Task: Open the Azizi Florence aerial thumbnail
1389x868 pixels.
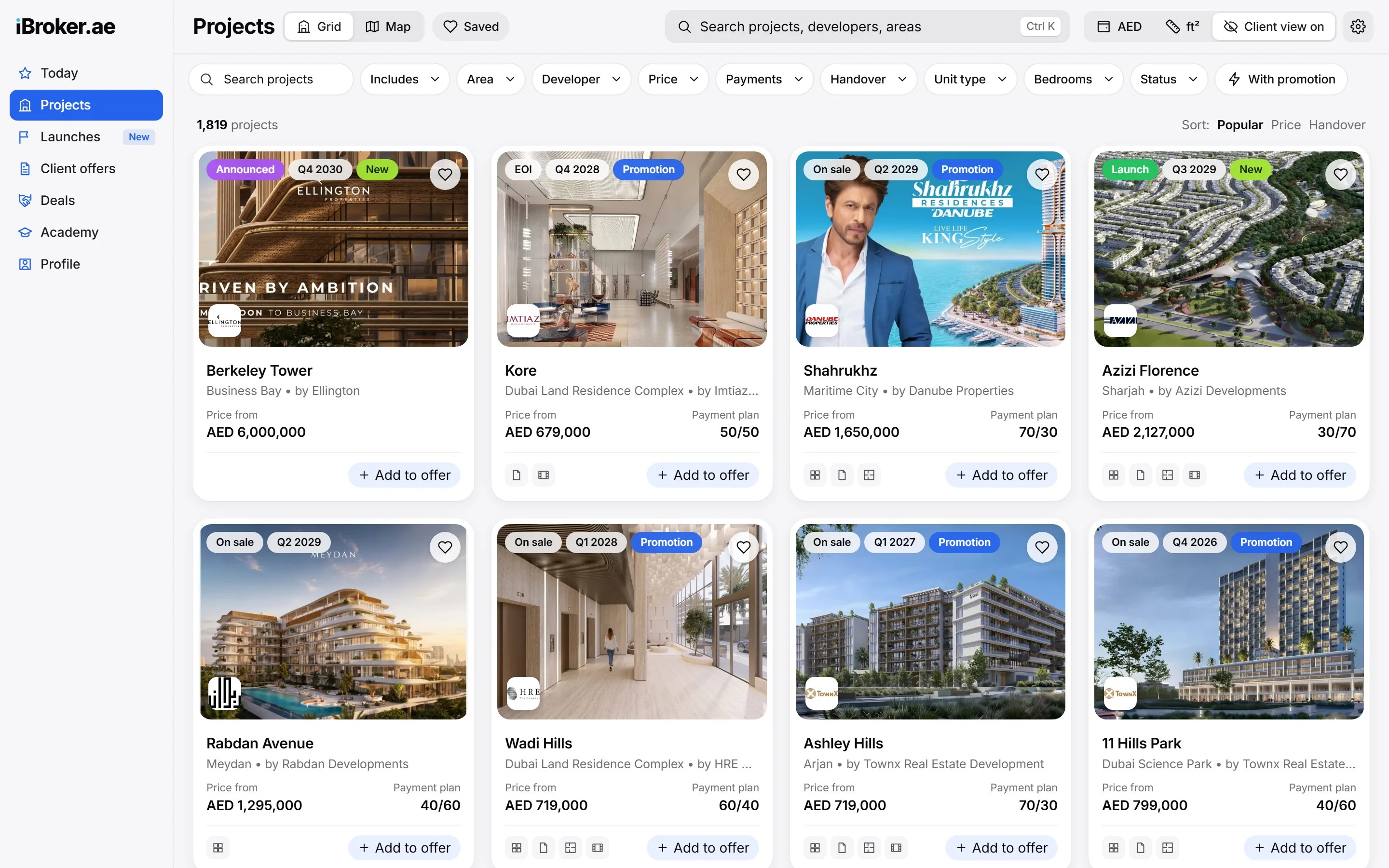Action: pos(1229,248)
